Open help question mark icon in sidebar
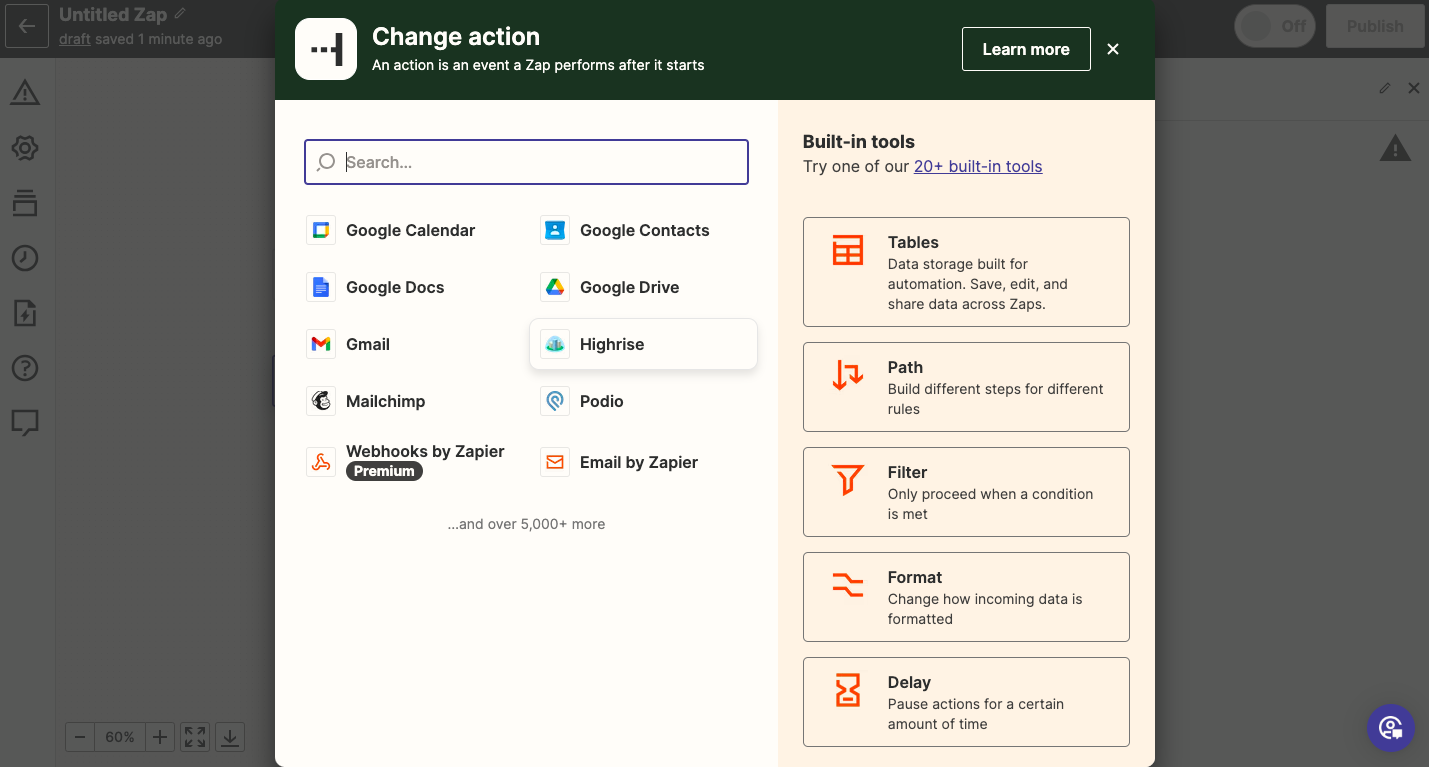Screen dimensions: 1429x767 25,368
